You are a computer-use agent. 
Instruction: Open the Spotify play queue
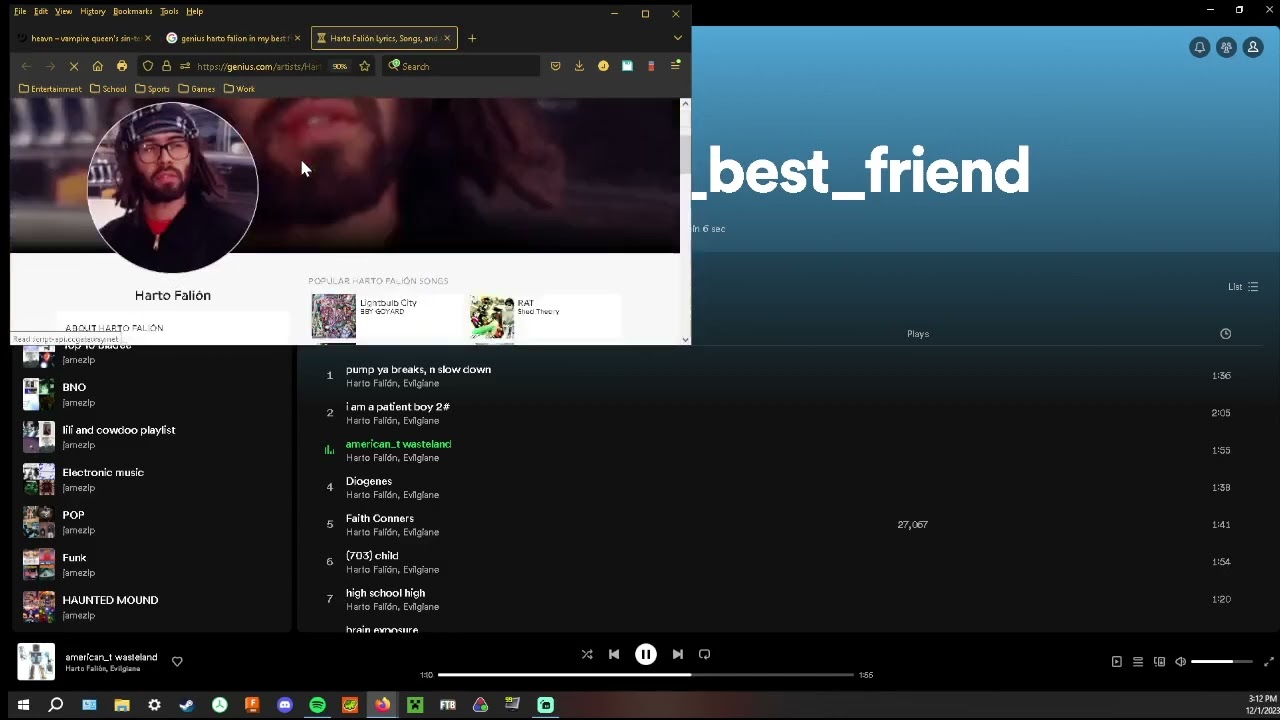(x=1138, y=662)
